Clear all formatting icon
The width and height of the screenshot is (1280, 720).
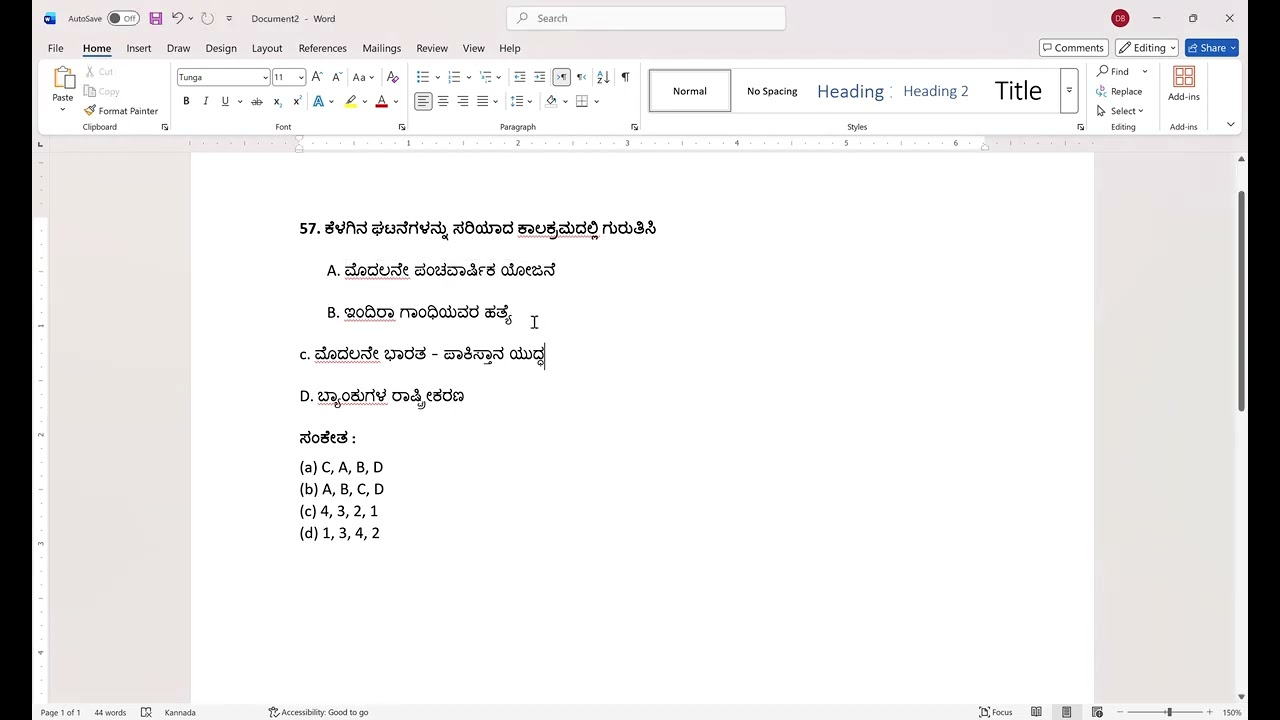pos(392,77)
